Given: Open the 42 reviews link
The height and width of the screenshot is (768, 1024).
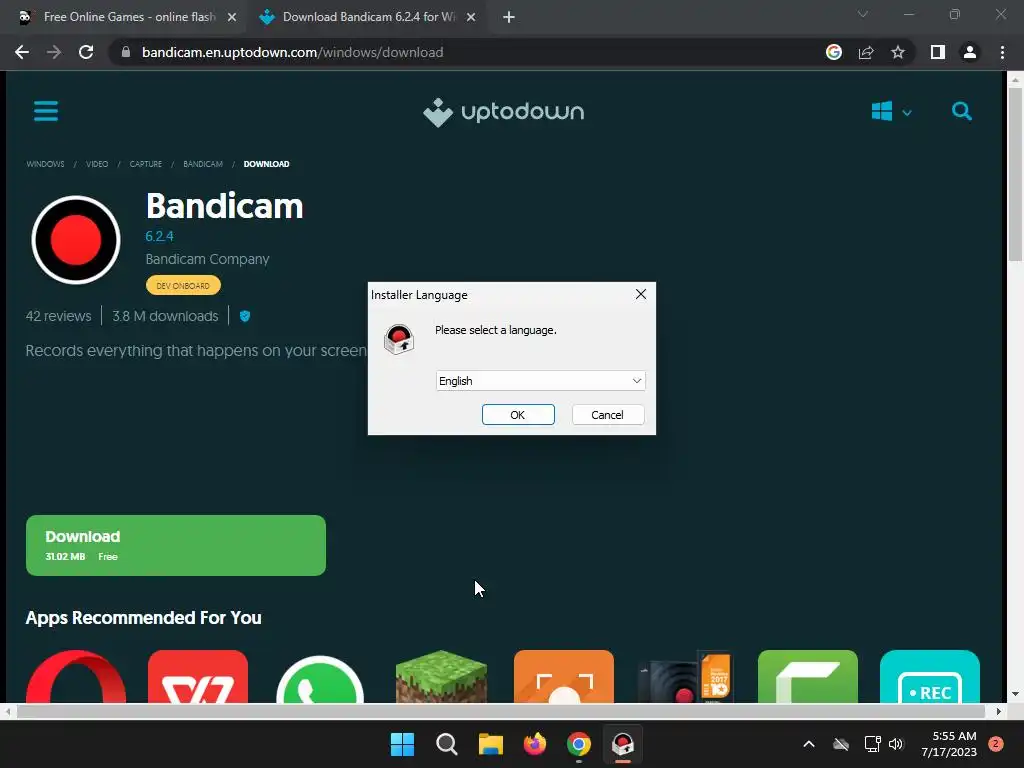Looking at the screenshot, I should 58,316.
